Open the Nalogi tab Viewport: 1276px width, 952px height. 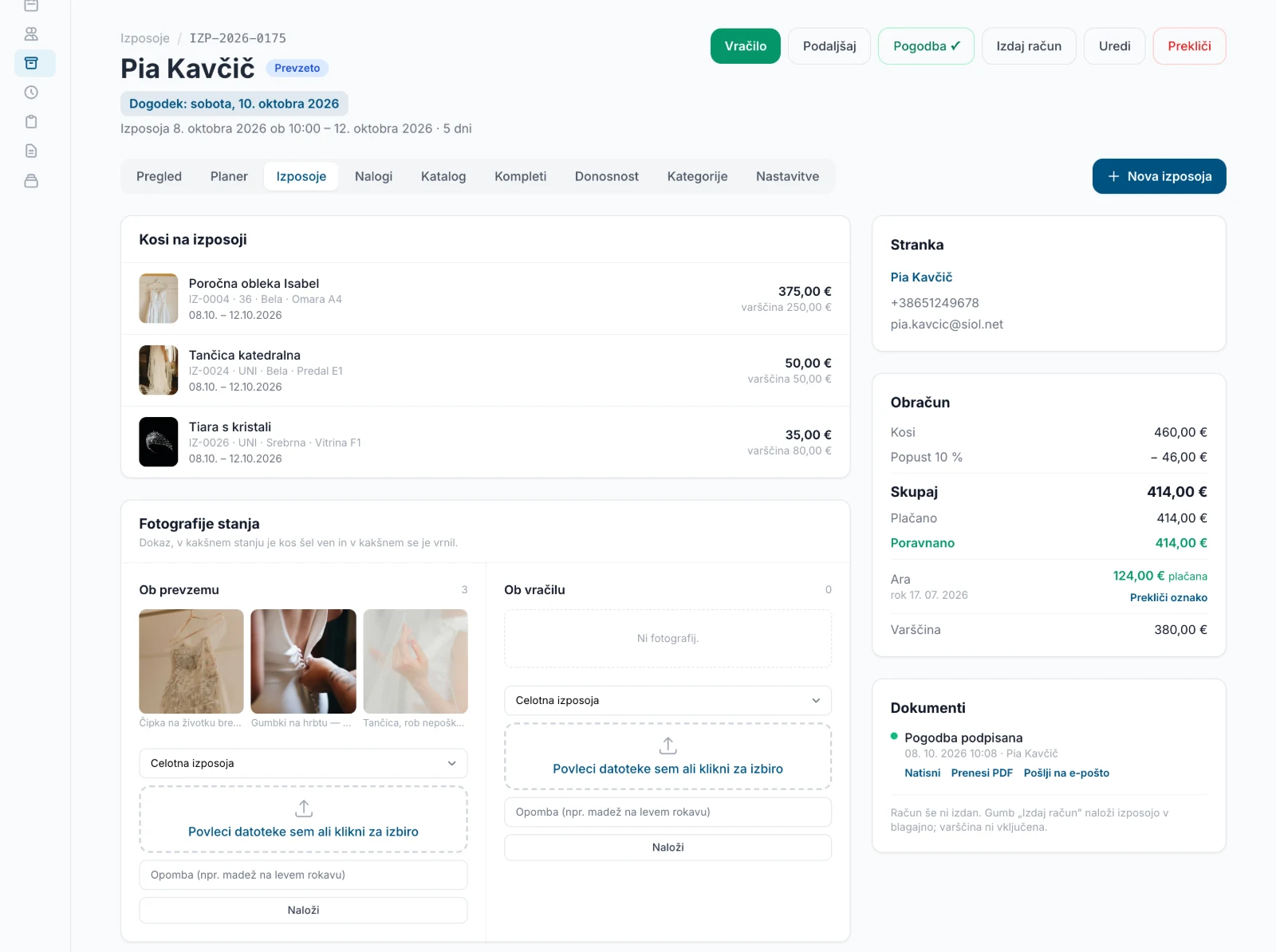click(374, 176)
